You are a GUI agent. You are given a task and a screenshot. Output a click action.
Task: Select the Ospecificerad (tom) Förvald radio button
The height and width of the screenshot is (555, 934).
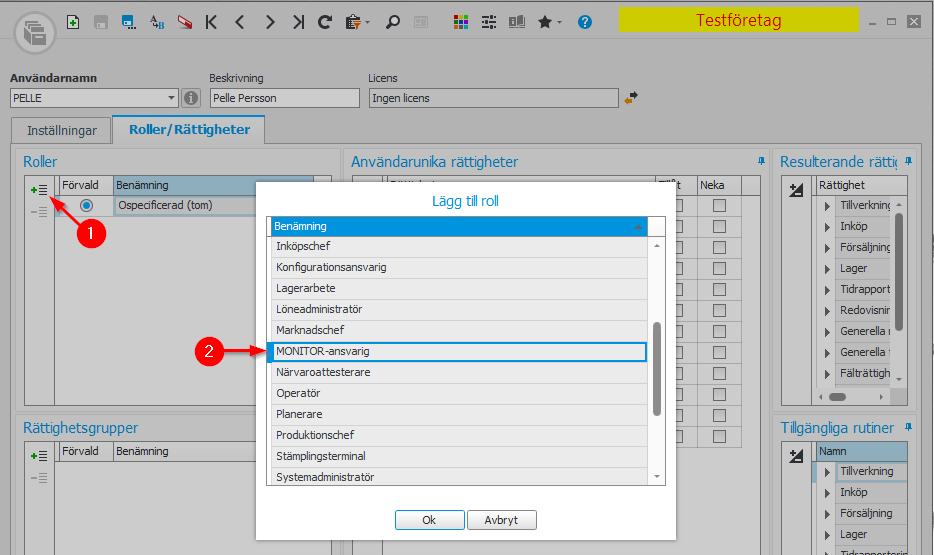pyautogui.click(x=86, y=206)
